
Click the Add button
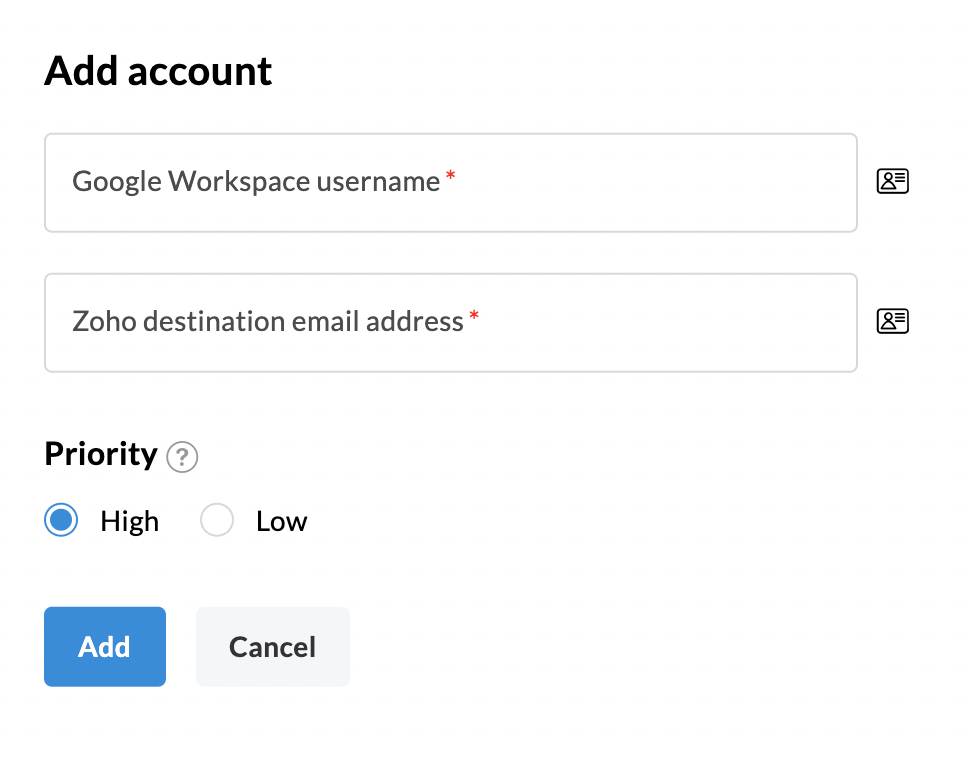(x=105, y=647)
